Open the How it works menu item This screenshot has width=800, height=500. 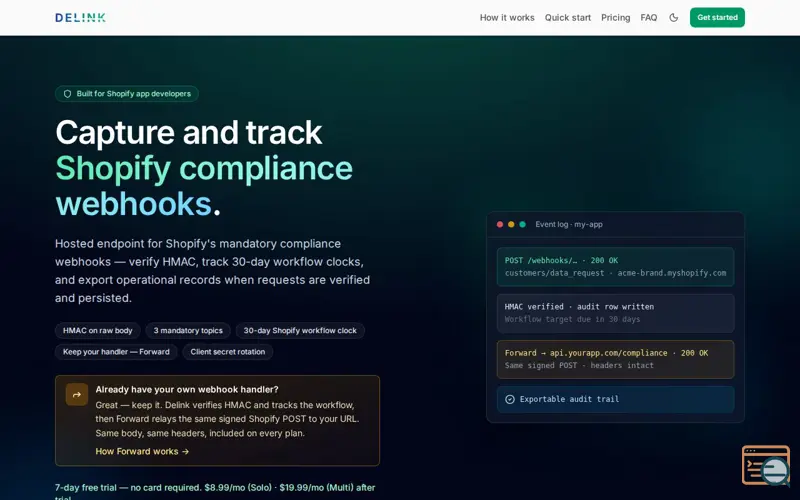507,17
